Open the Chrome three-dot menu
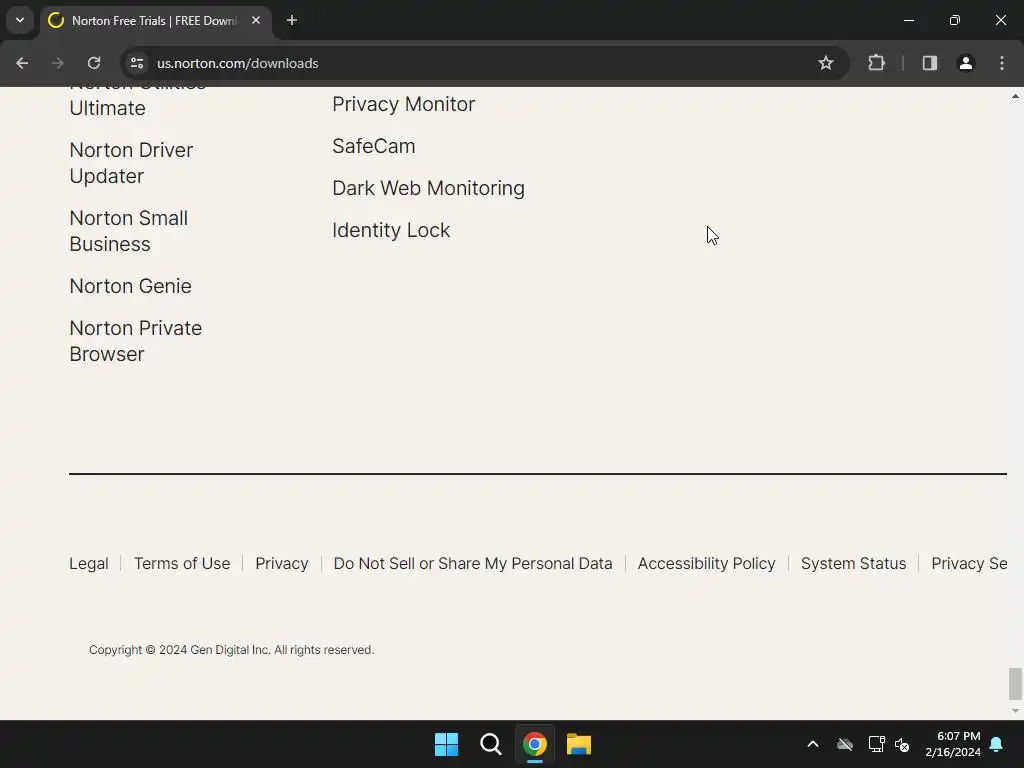The image size is (1024, 768). click(x=1002, y=63)
